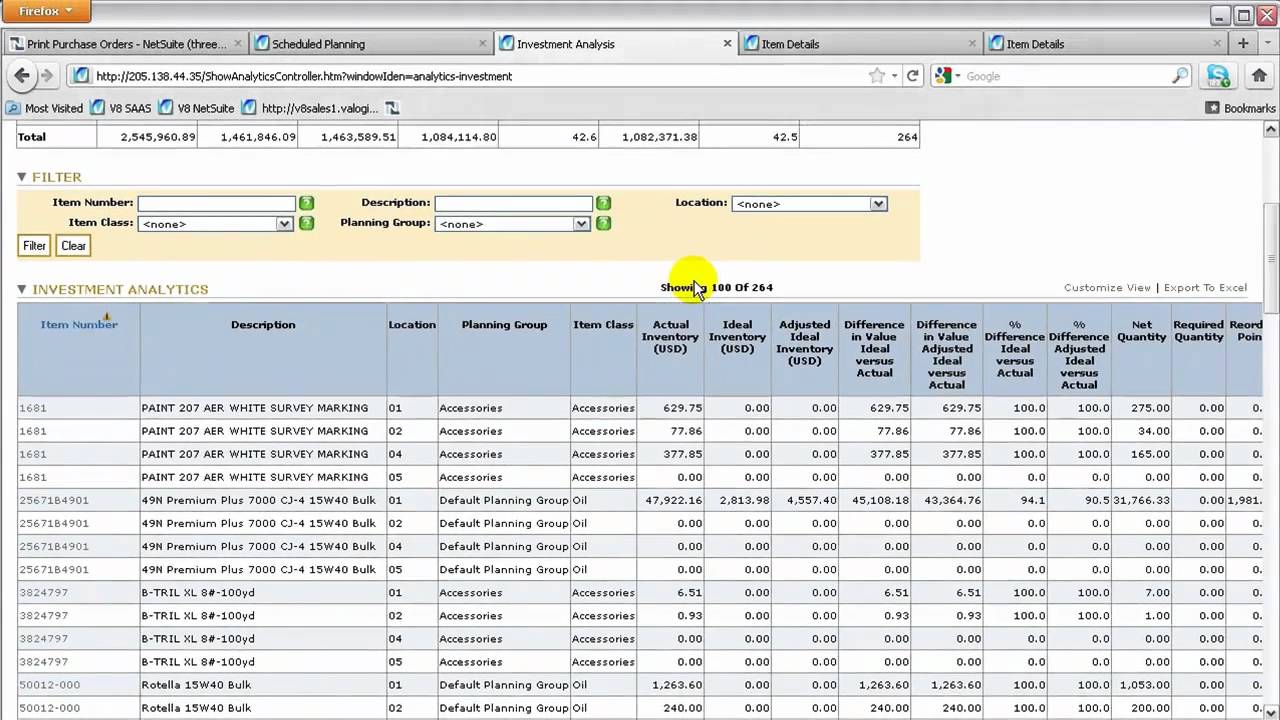Open the v8sales1.valogi bookmark

coord(311,108)
